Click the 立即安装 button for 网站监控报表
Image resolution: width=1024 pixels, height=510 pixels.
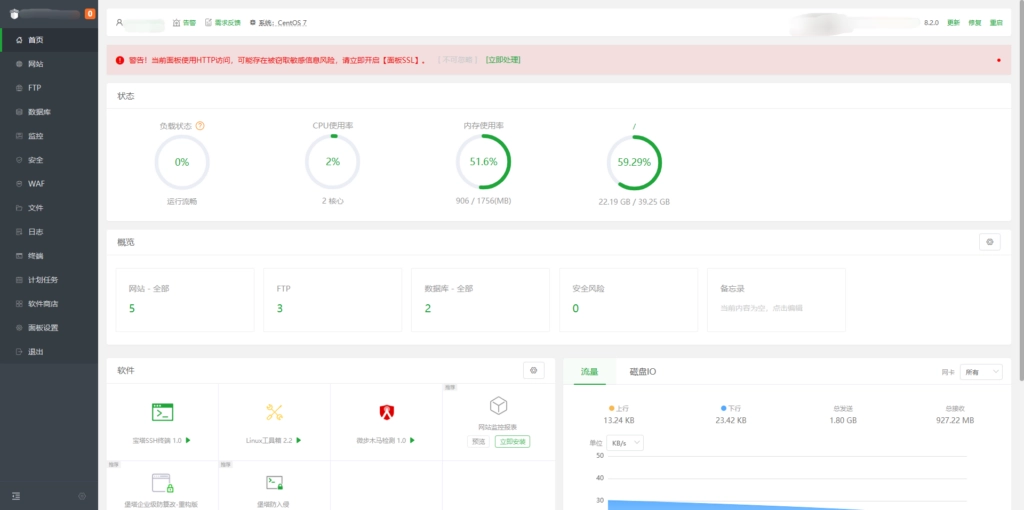pyautogui.click(x=512, y=441)
